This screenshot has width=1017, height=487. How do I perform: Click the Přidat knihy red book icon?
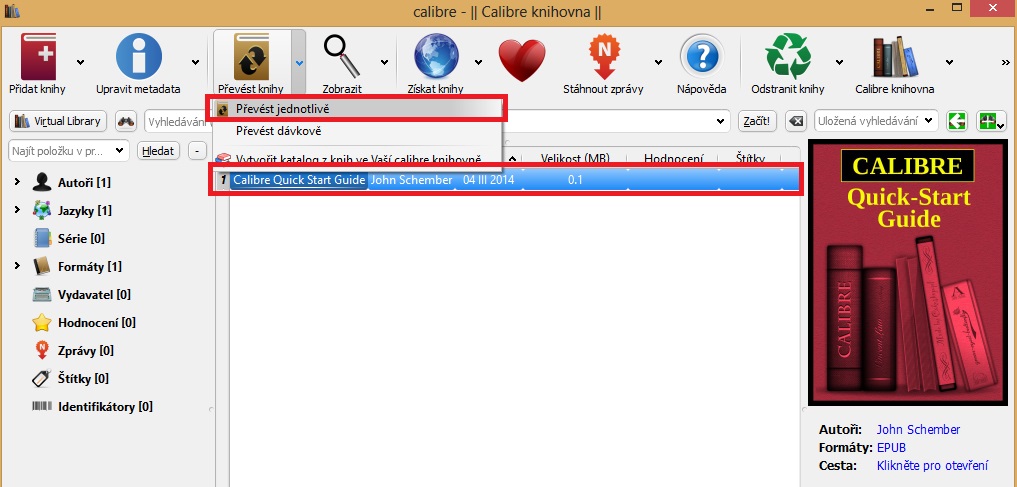(38, 57)
